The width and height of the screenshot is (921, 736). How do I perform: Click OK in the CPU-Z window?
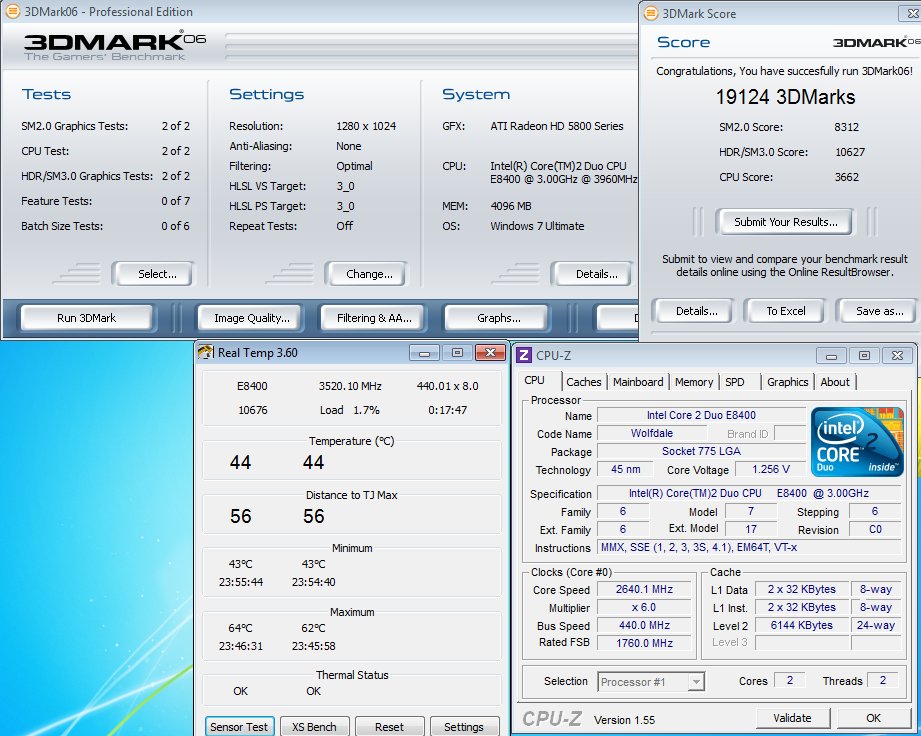click(x=873, y=718)
